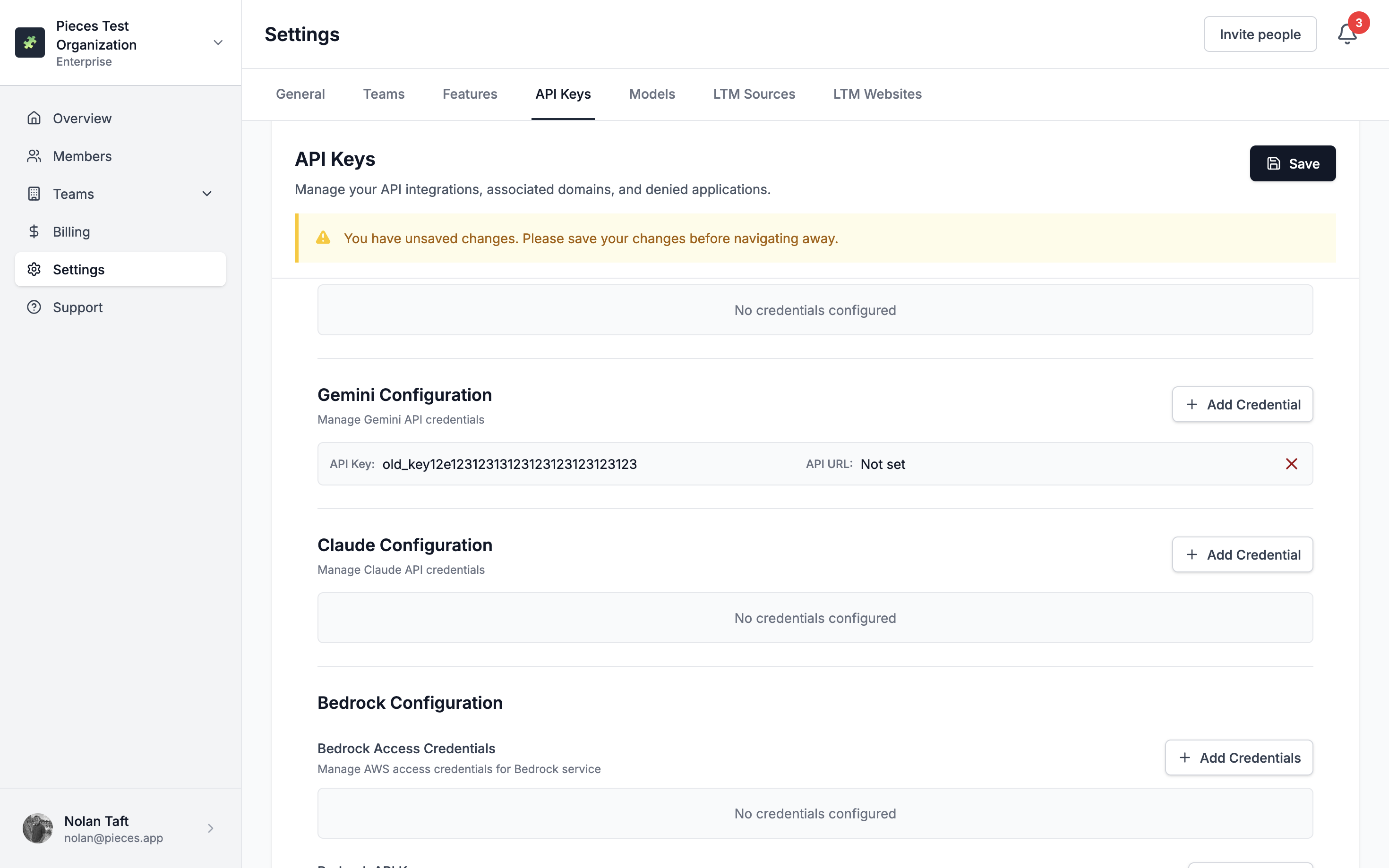This screenshot has height=868, width=1389.
Task: Open the notifications bell icon
Action: click(x=1346, y=34)
